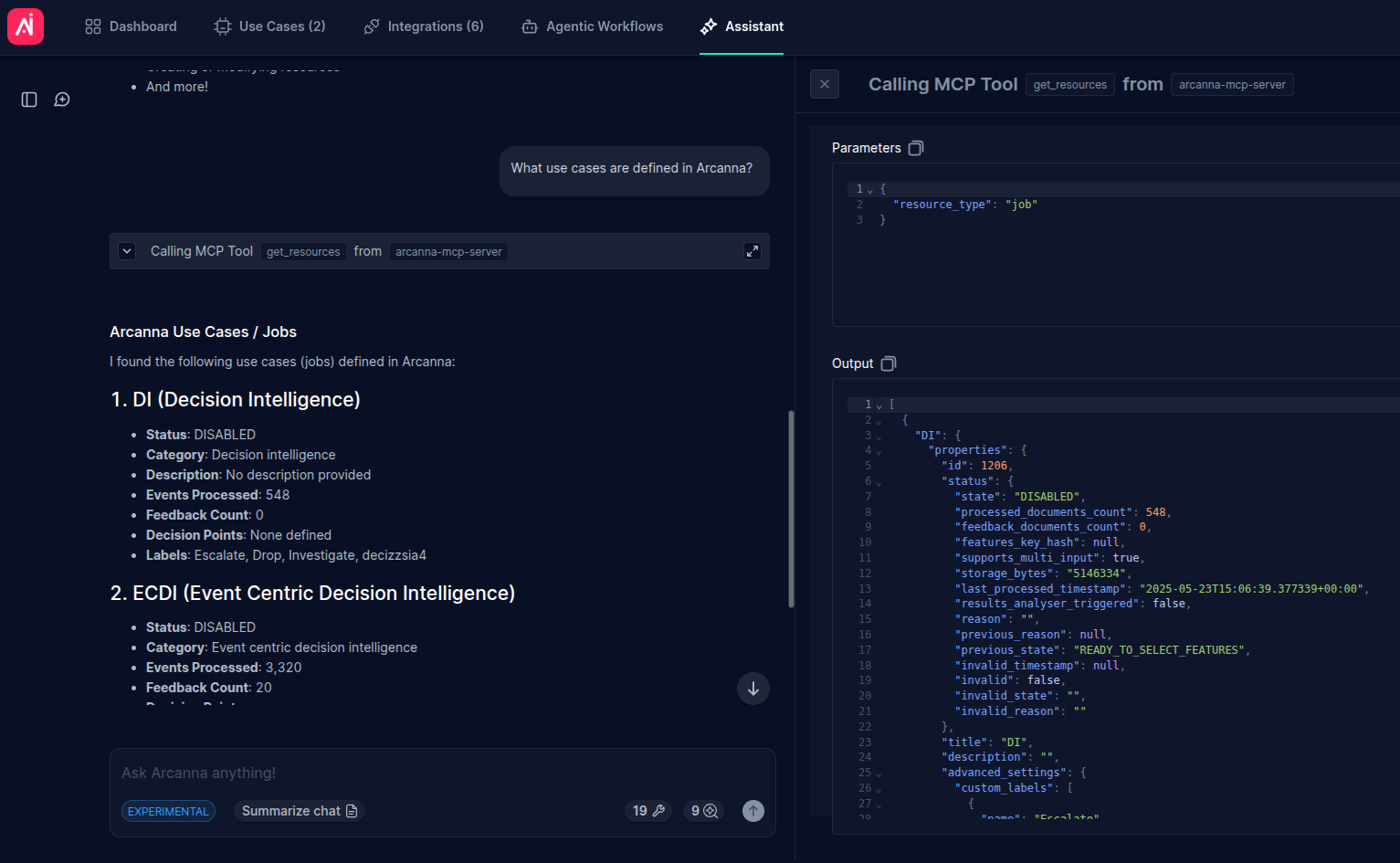Click "Arcanna Use Cases / Jobs" heading
Screen dimensions: 1400x863
coord(203,332)
